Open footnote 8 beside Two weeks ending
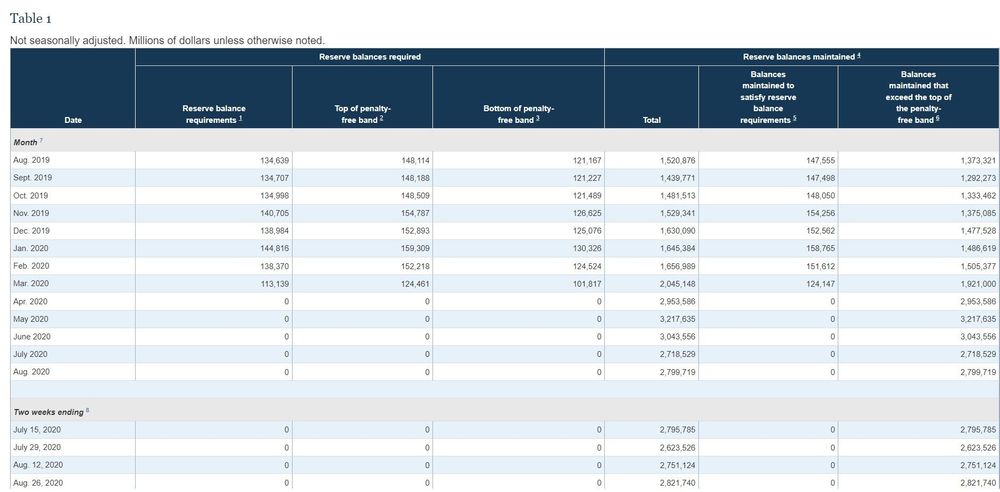This screenshot has height=492, width=1000. tap(87, 411)
